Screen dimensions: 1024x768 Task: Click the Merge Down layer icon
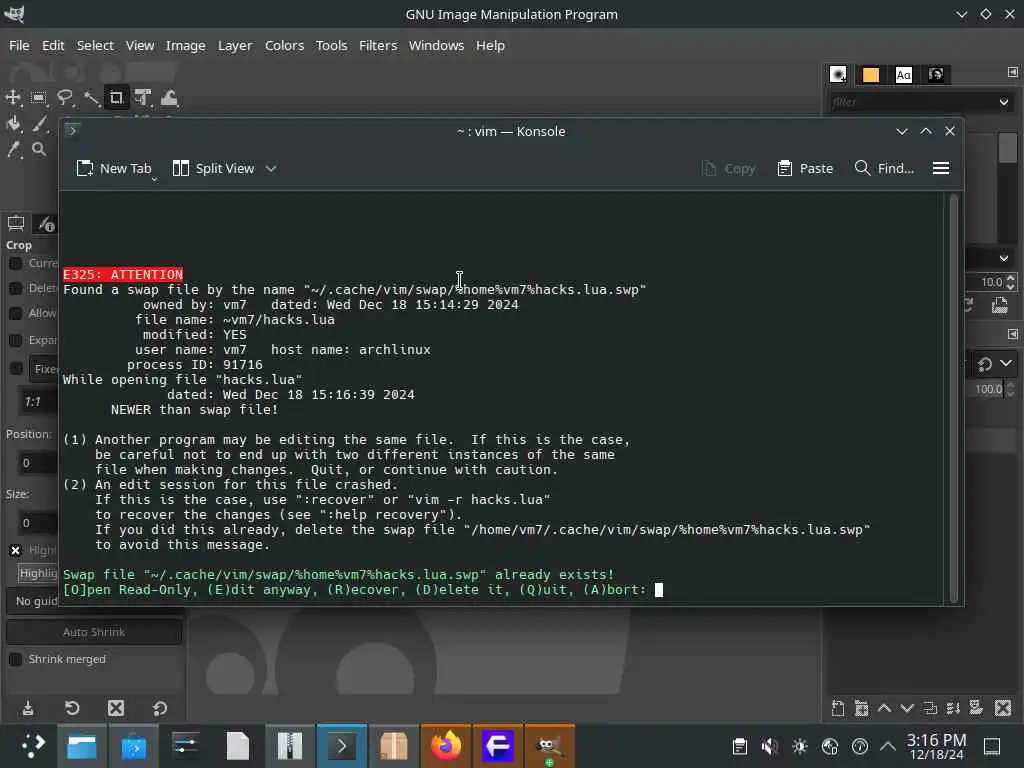pos(953,708)
